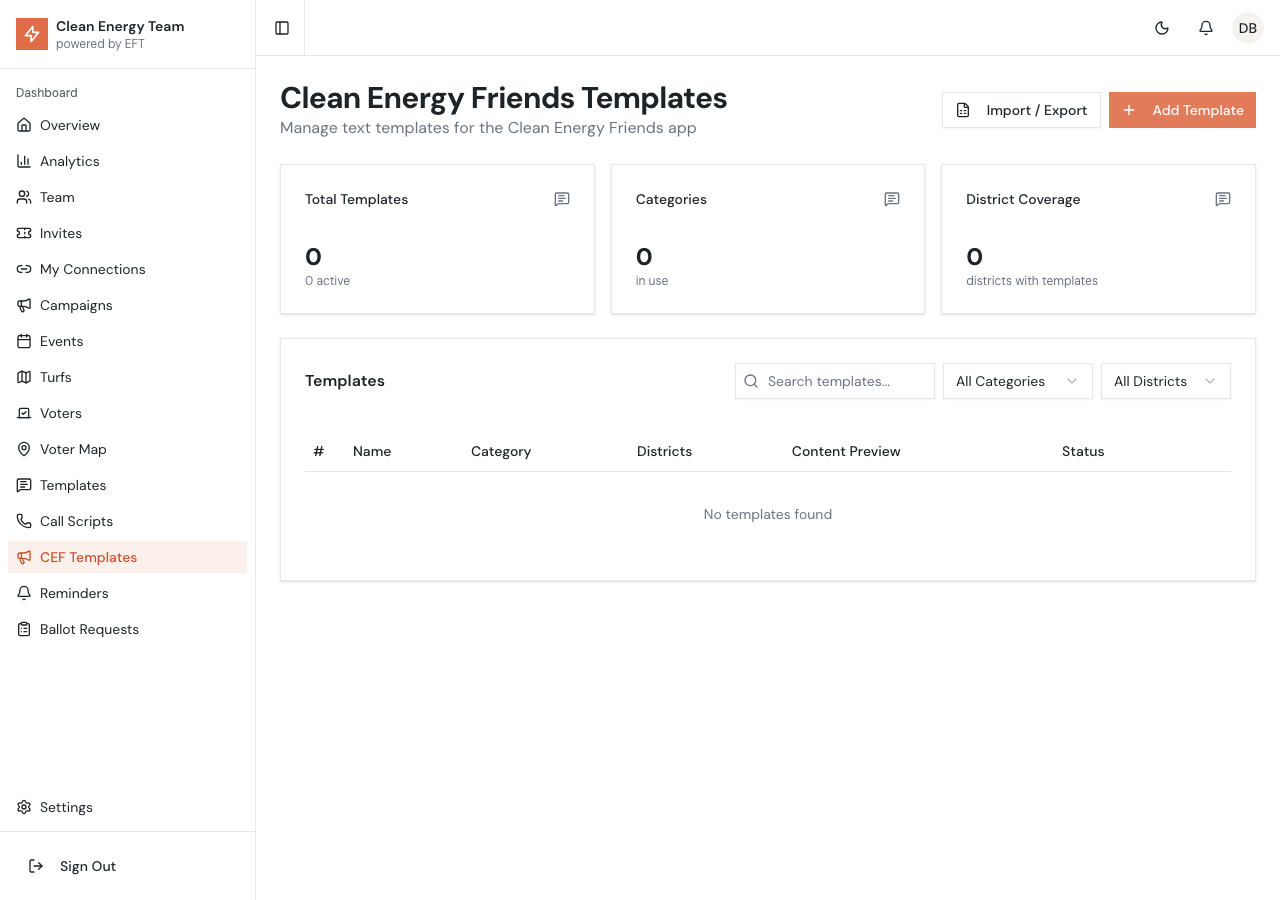Open the Analytics dashboard icon
This screenshot has width=1280, height=900.
click(x=24, y=161)
